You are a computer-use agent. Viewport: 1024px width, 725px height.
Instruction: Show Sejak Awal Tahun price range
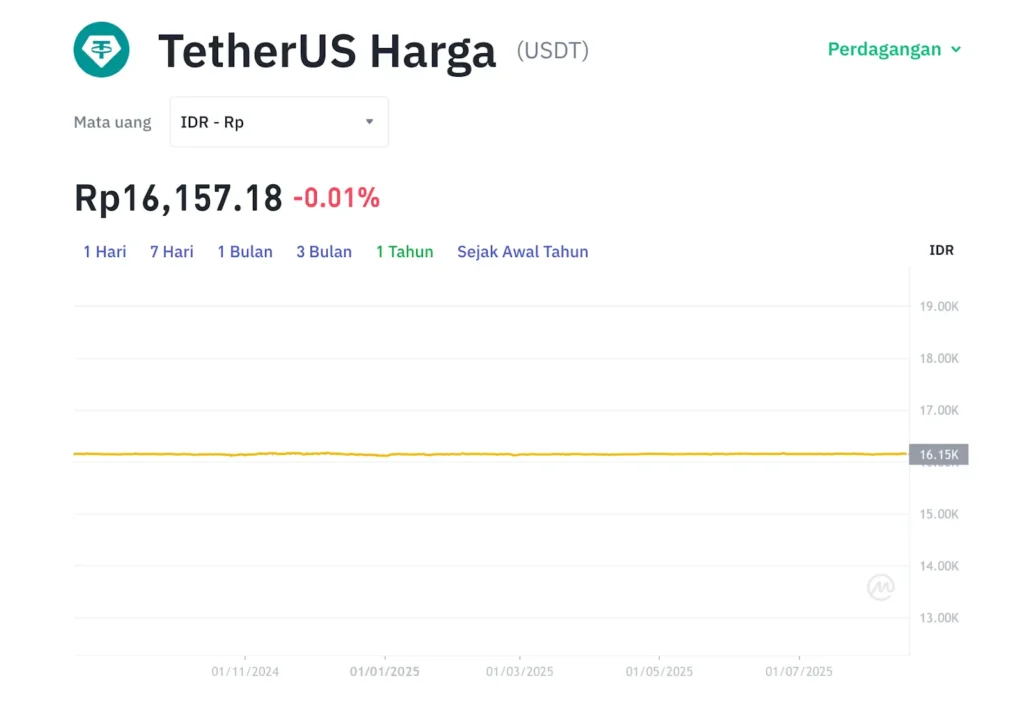[x=522, y=251]
